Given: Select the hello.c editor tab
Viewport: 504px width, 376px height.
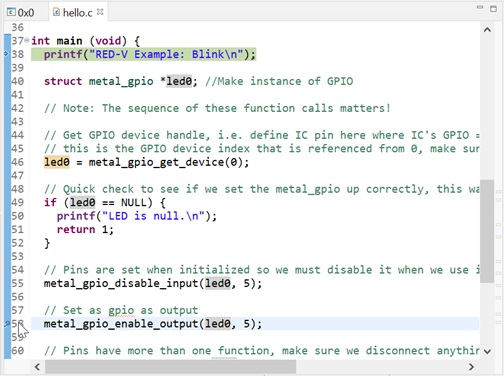Looking at the screenshot, I should 77,13.
